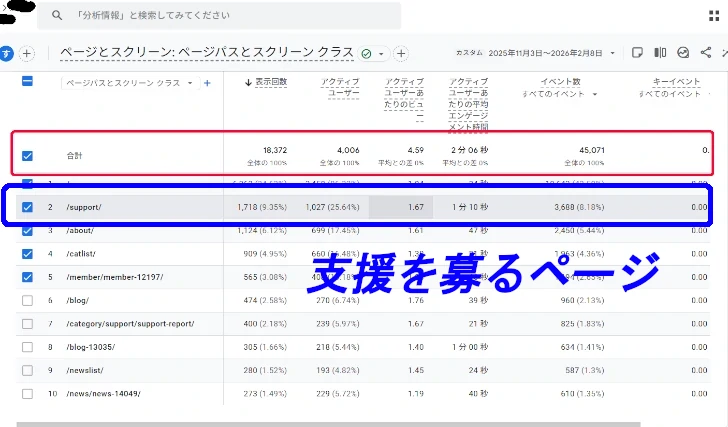Click the plus button after the report title
Screen dimensions: 728x427
(x=401, y=54)
